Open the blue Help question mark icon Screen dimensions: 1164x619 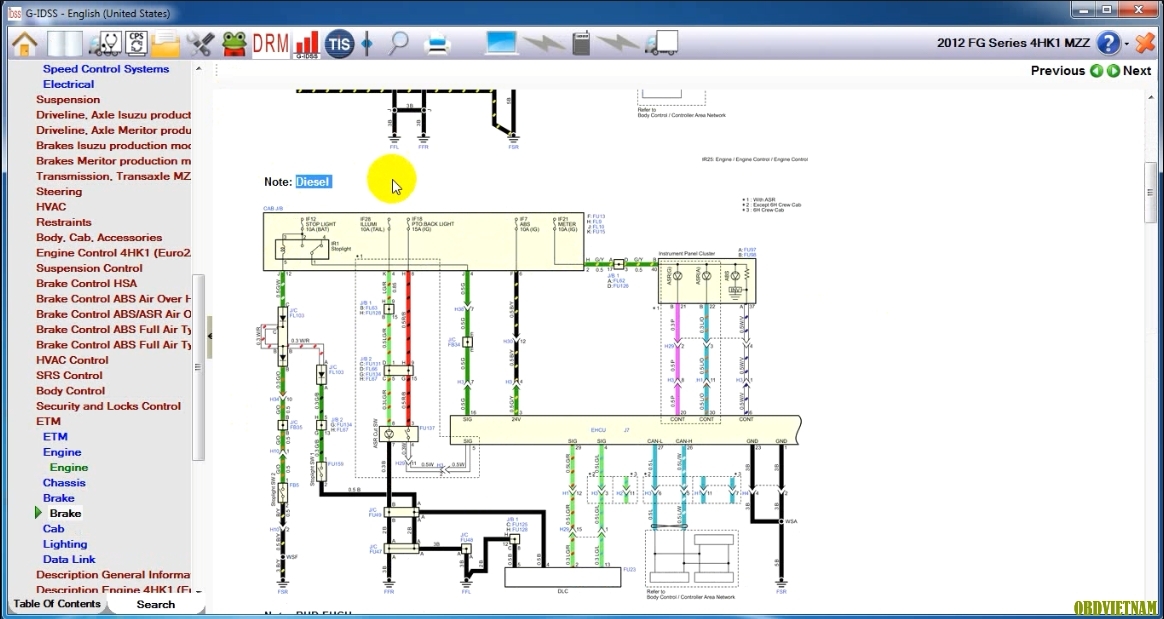(x=1108, y=43)
